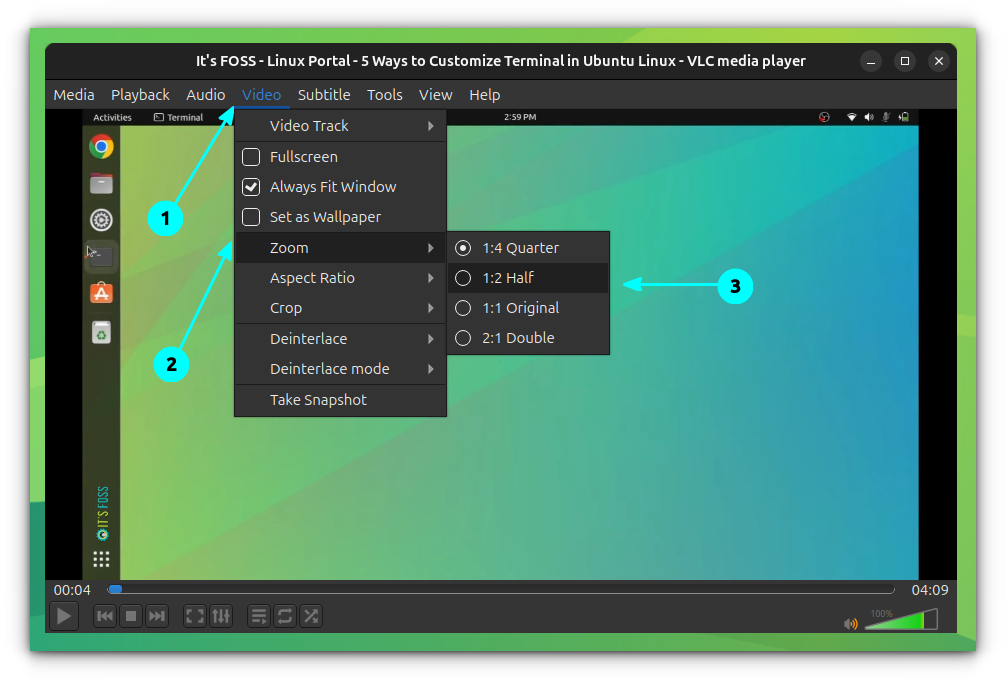
Task: Close the open Video menu
Action: click(261, 95)
